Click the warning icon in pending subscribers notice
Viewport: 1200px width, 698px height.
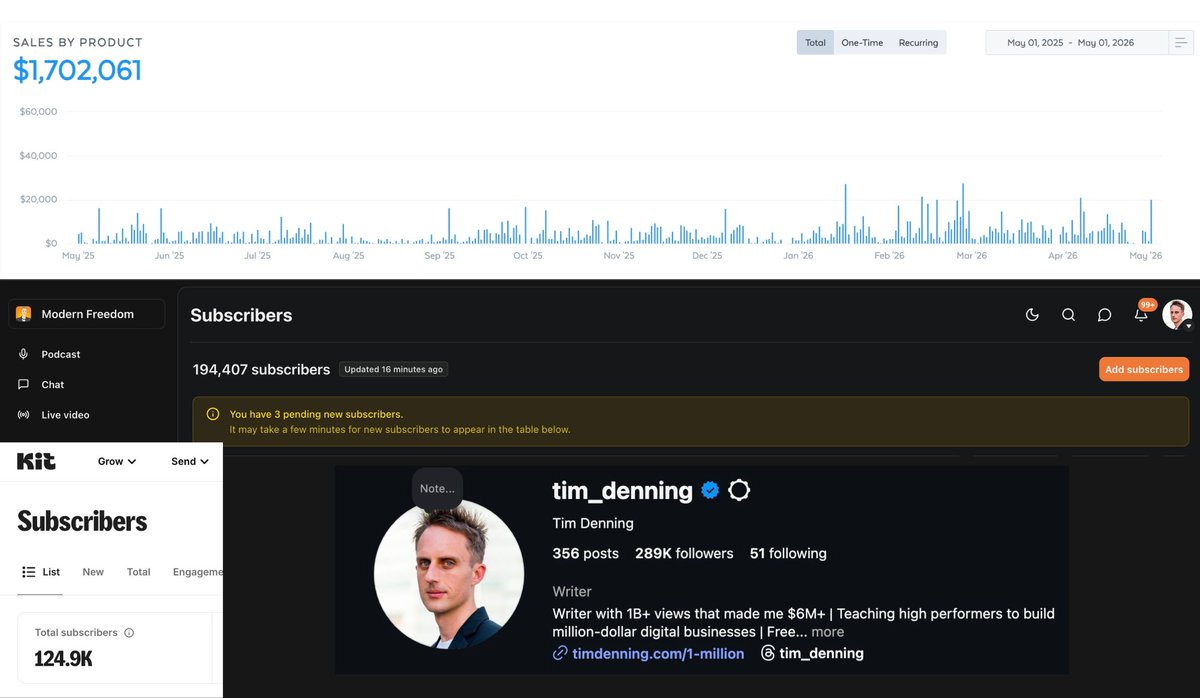point(212,414)
